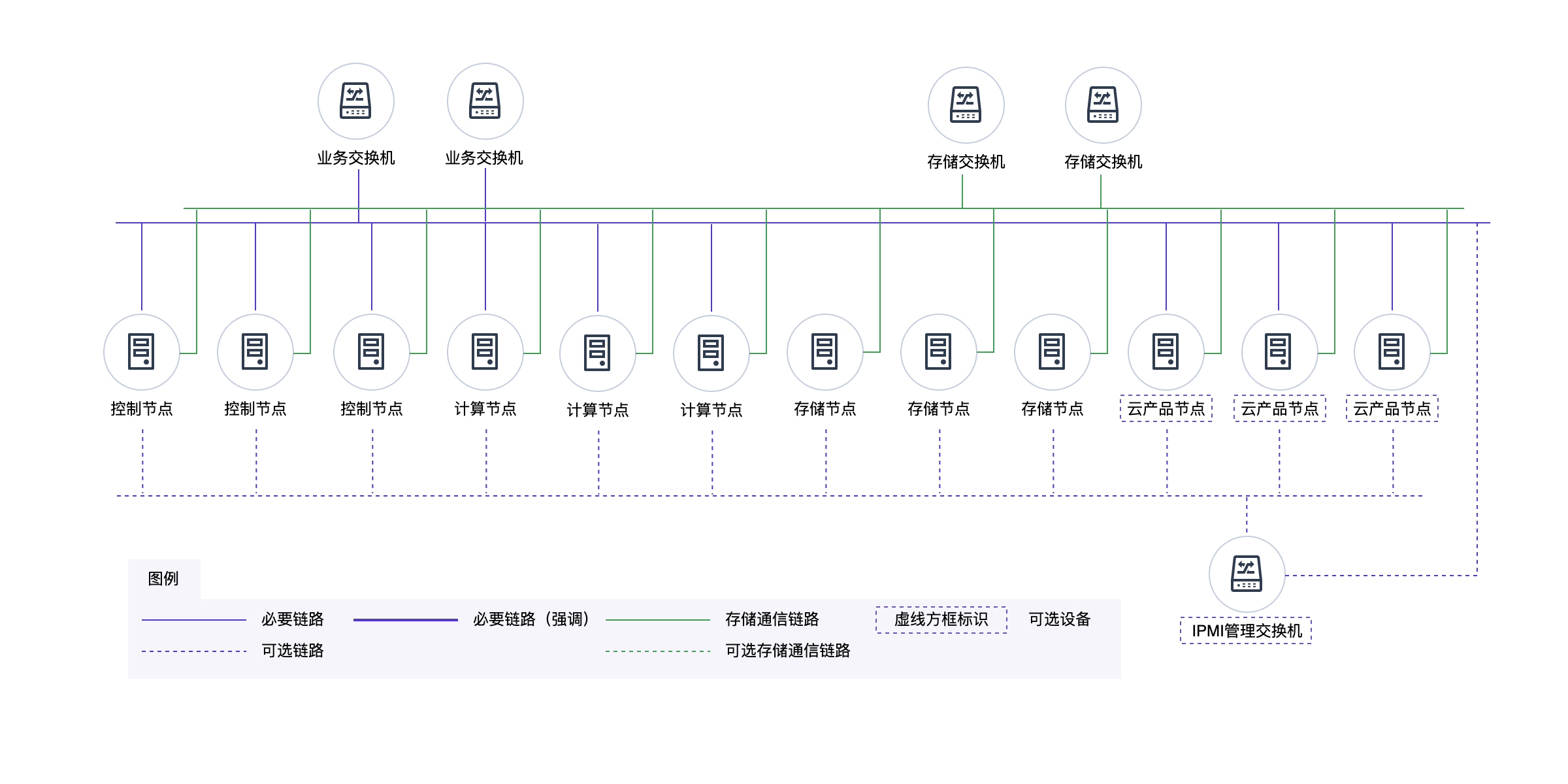
Task: Click the rightmost 存储交换机 switch icon
Action: [1103, 105]
